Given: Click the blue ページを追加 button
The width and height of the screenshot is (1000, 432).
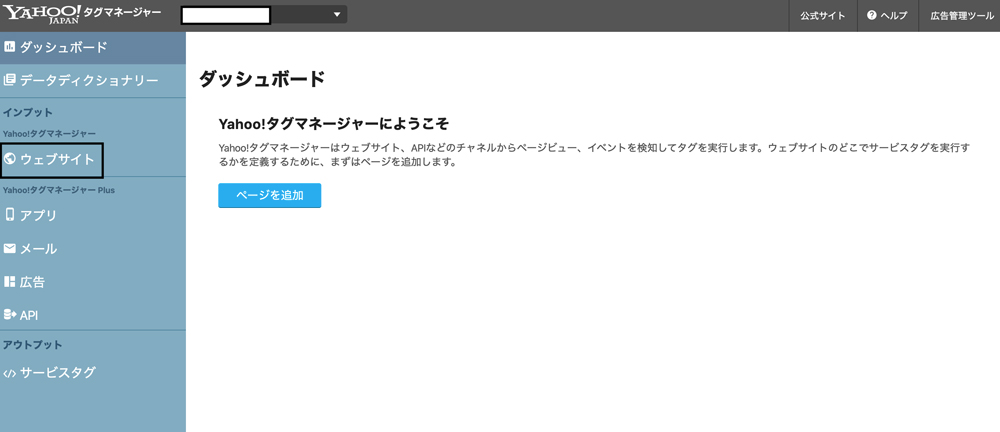Looking at the screenshot, I should tap(270, 196).
